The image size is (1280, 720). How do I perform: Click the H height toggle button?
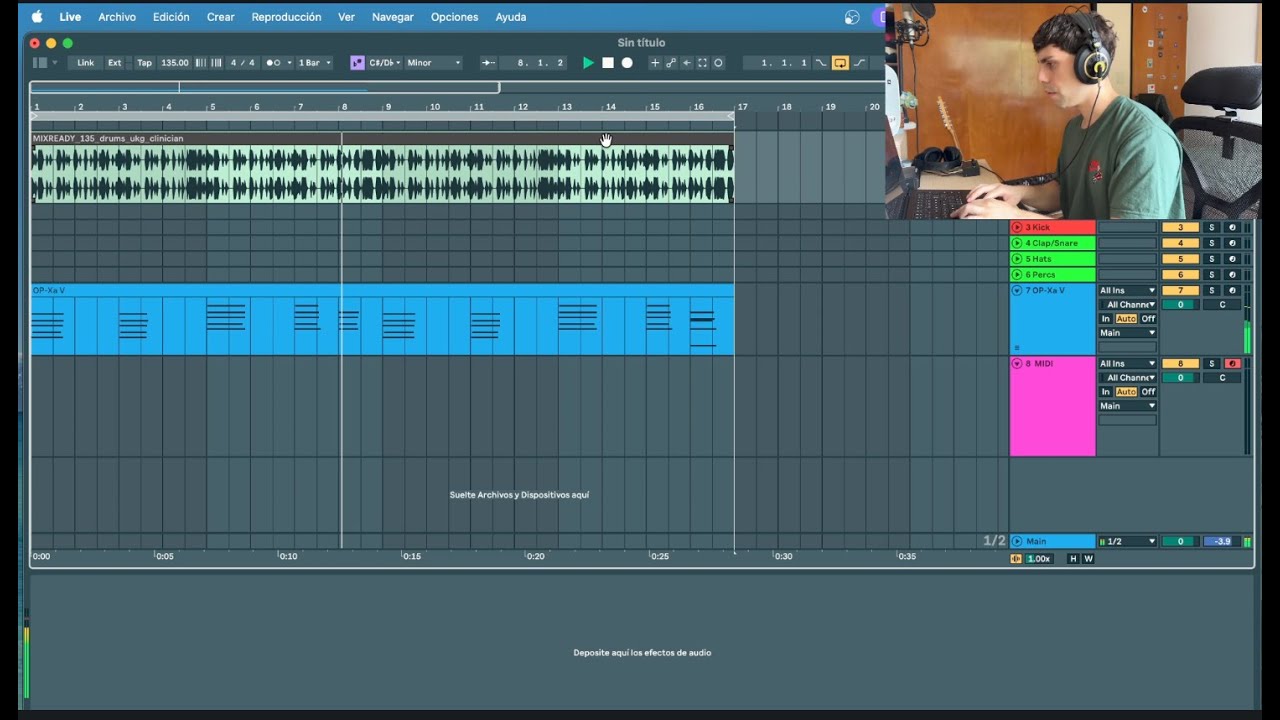(1074, 559)
